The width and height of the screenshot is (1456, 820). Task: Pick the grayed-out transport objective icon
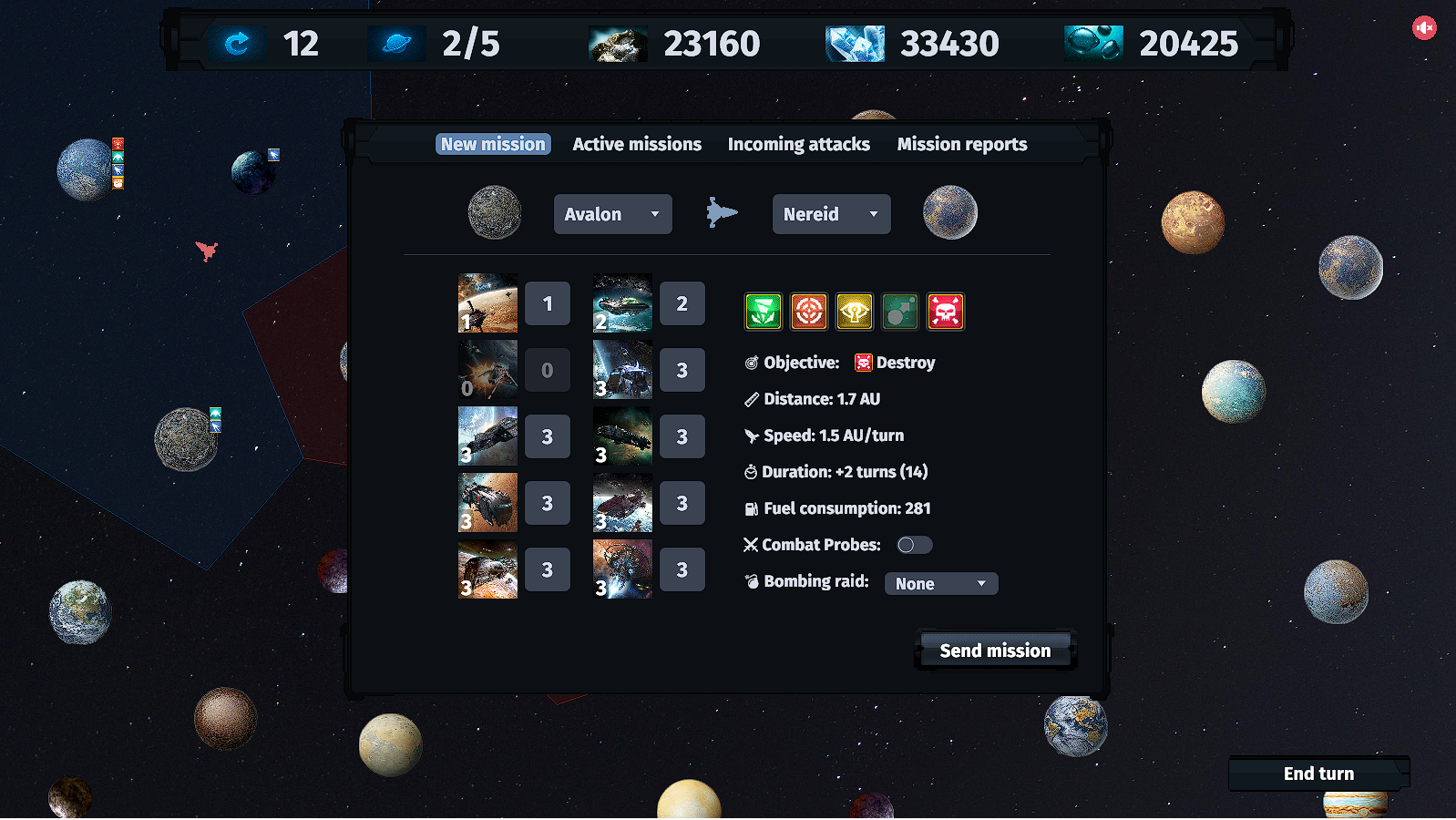pyautogui.click(x=900, y=312)
